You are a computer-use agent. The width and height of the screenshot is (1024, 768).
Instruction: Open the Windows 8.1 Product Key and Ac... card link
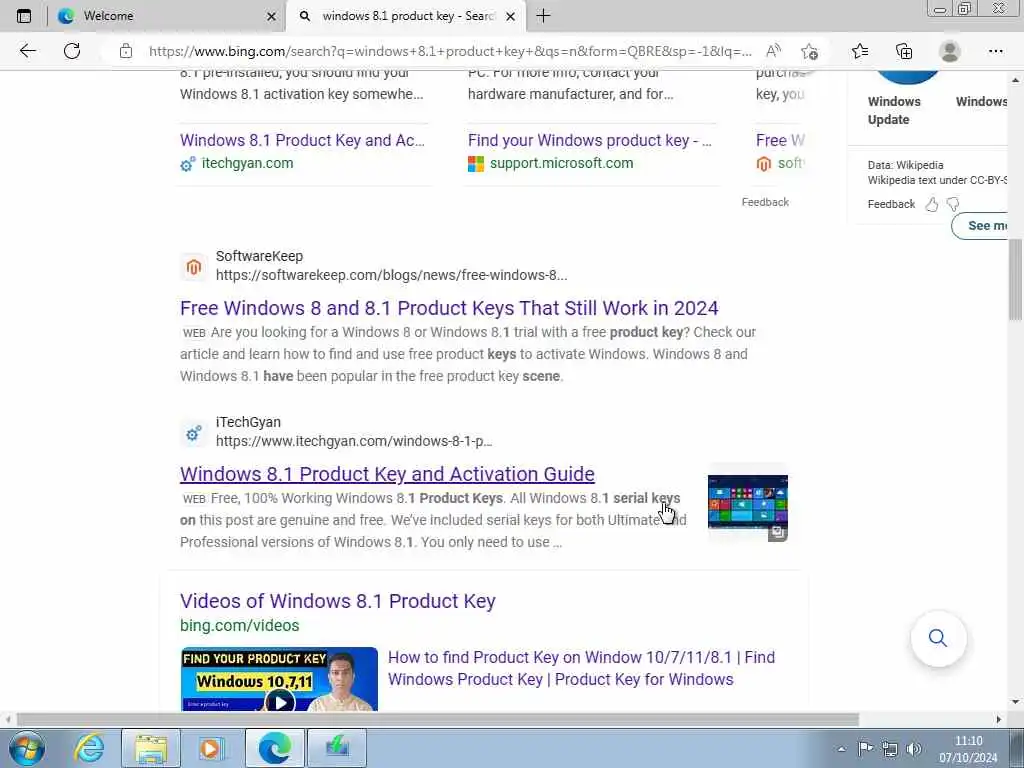coord(302,140)
